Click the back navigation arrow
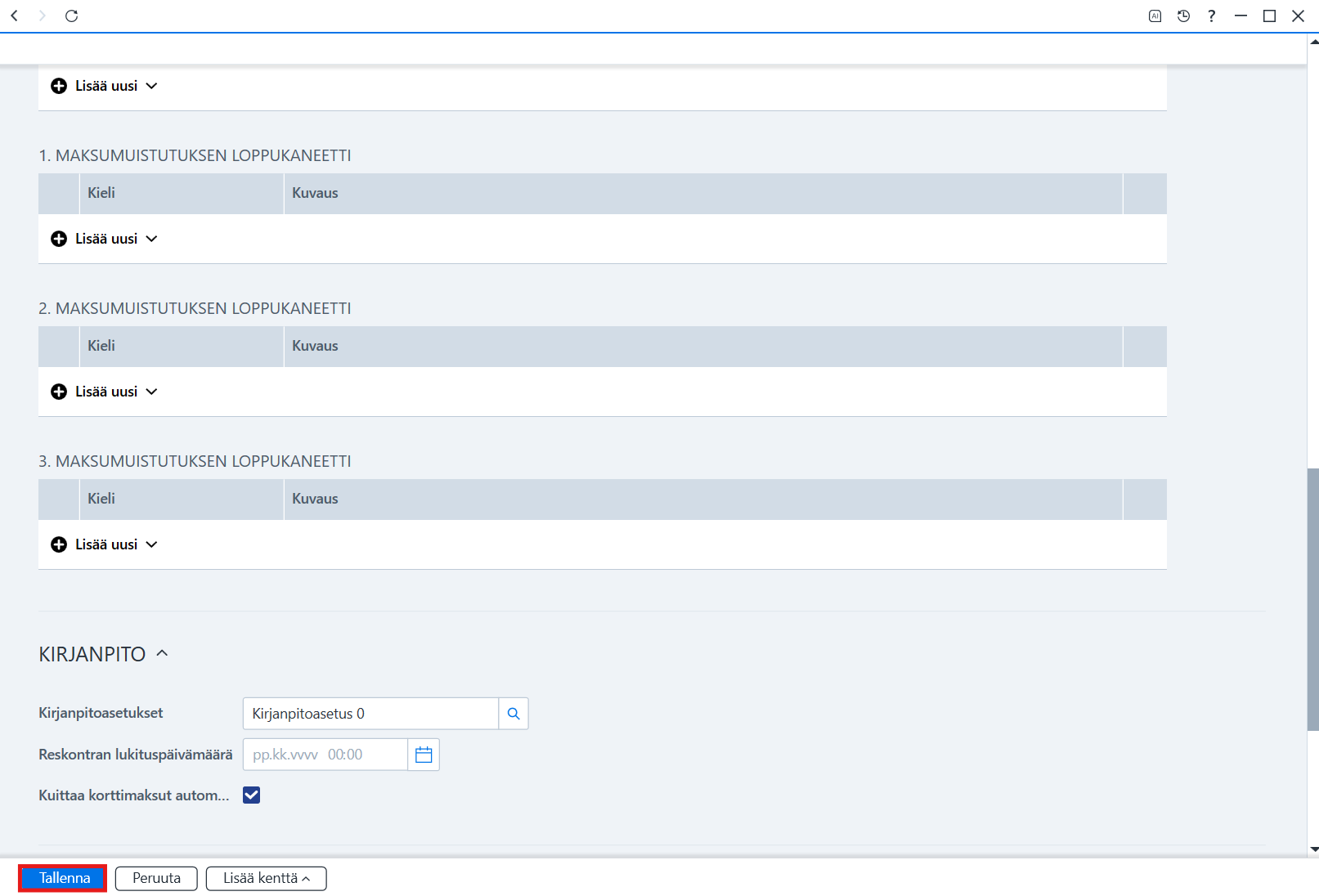This screenshot has height=896, width=1319. coord(15,16)
